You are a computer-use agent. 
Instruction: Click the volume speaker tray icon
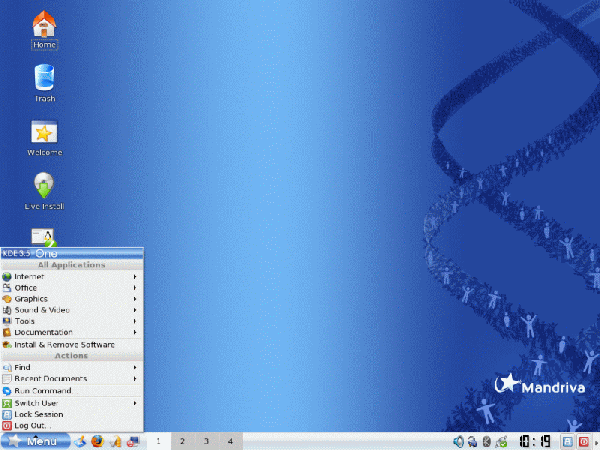[x=458, y=441]
